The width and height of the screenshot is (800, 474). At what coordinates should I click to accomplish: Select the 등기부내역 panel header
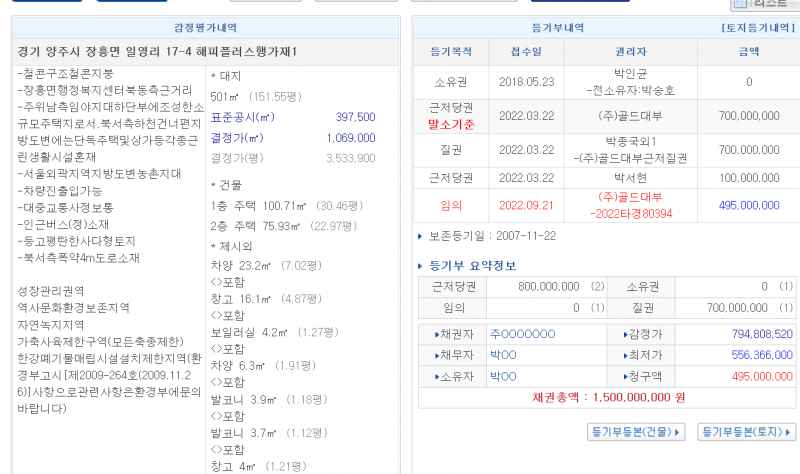point(558,28)
